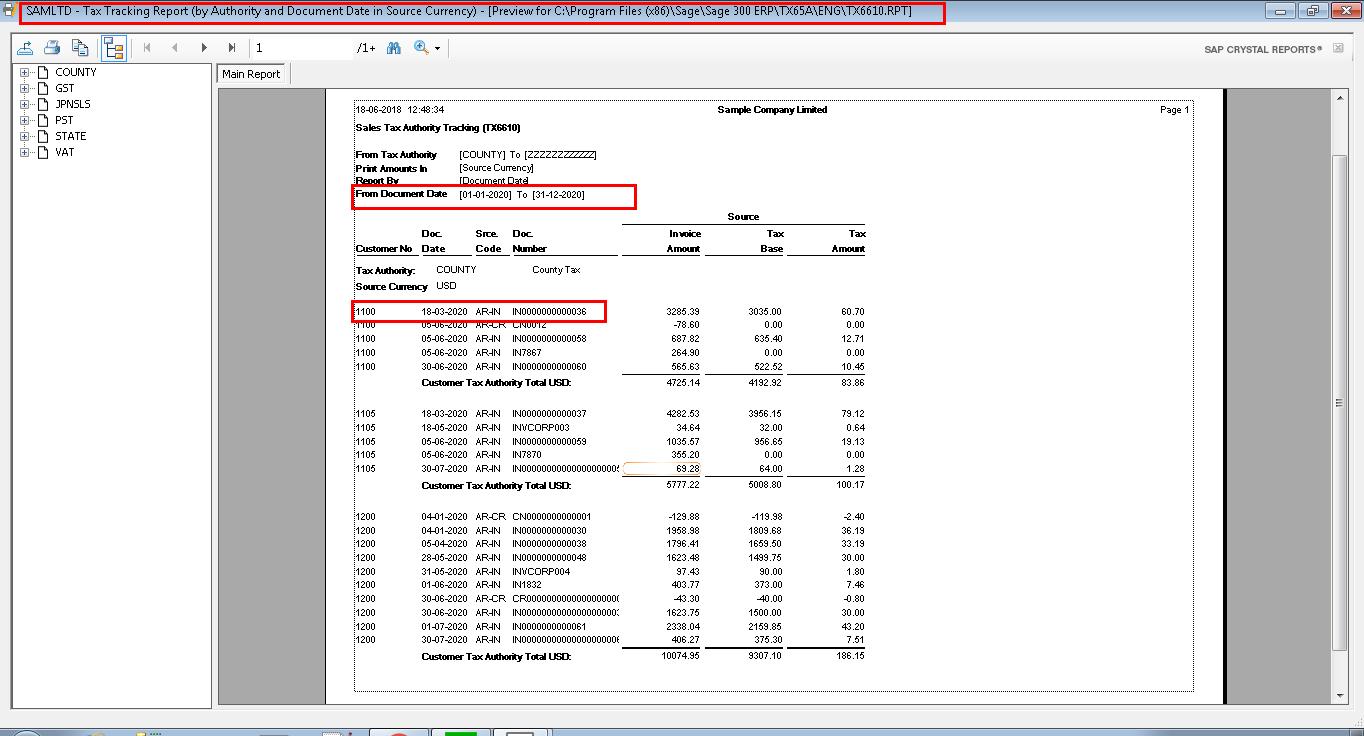Select COUNTY in group tree
This screenshot has width=1364, height=736.
76,72
